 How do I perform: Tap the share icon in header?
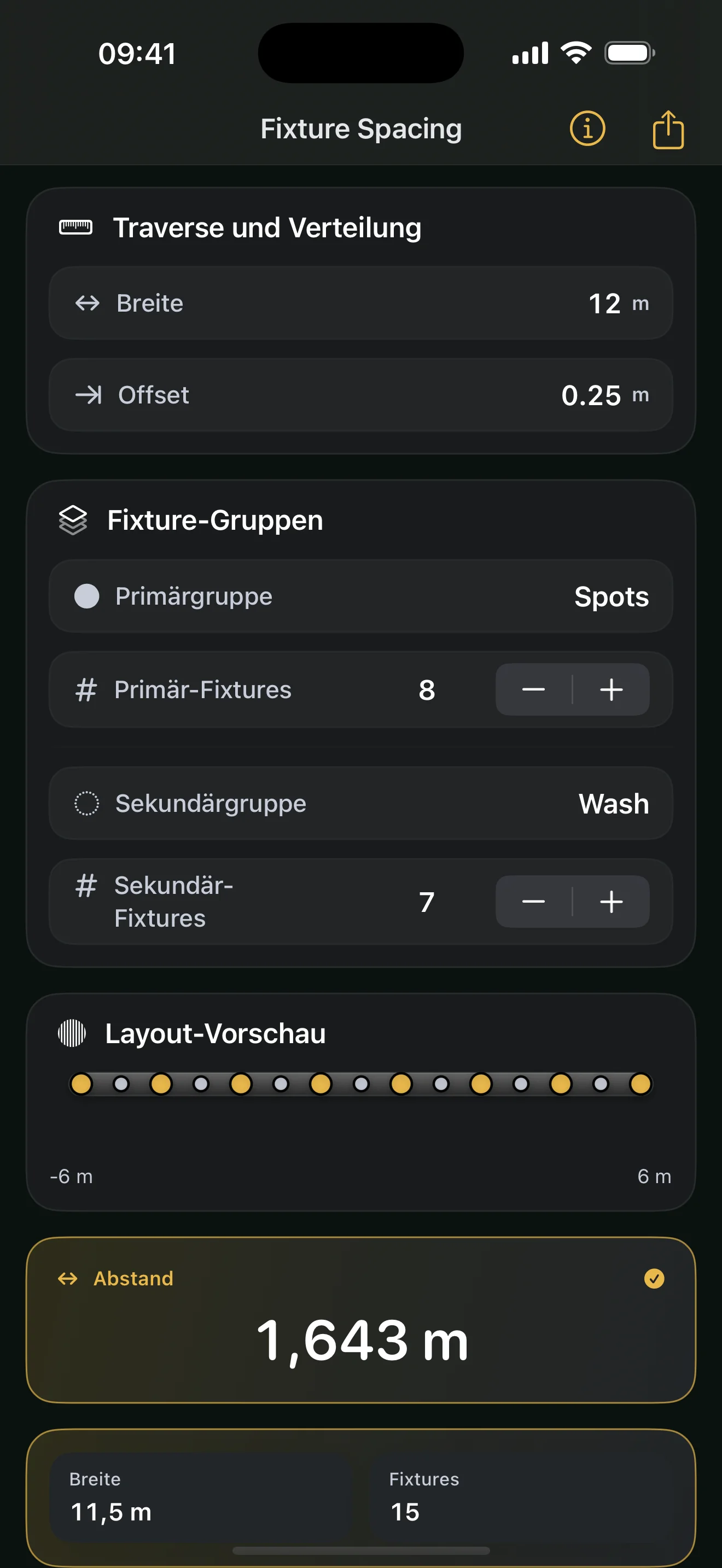(668, 129)
